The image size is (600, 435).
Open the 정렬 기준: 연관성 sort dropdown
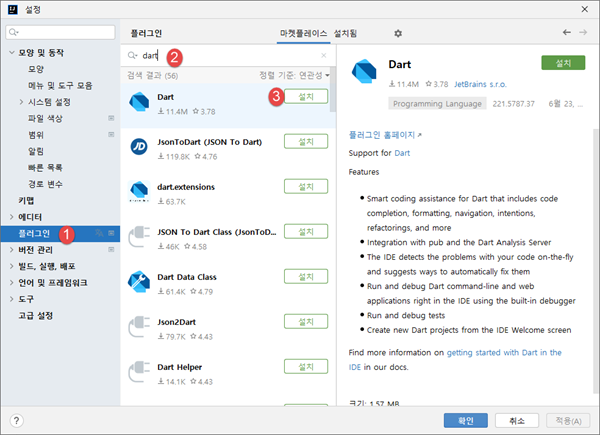(x=294, y=75)
